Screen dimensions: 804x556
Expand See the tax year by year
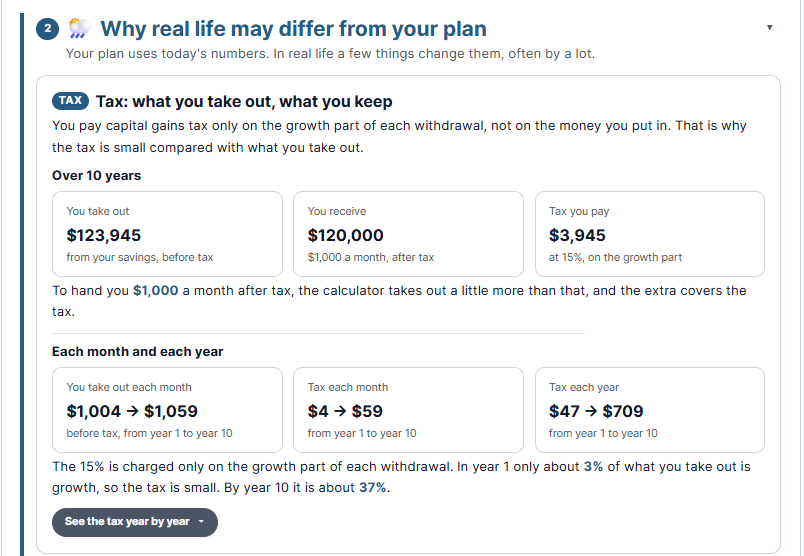click(x=135, y=522)
